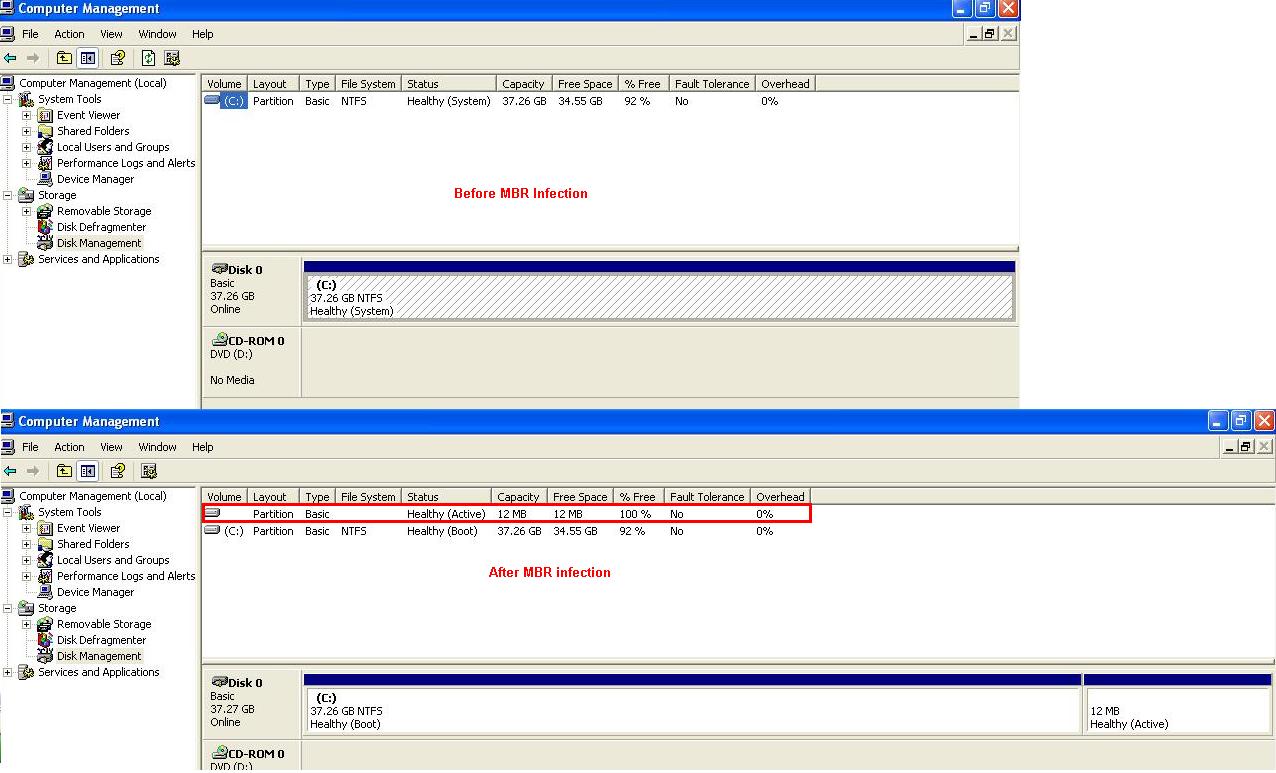The image size is (1276, 773).
Task: Click Settings icon in bottom window toolbar
Action: (149, 471)
